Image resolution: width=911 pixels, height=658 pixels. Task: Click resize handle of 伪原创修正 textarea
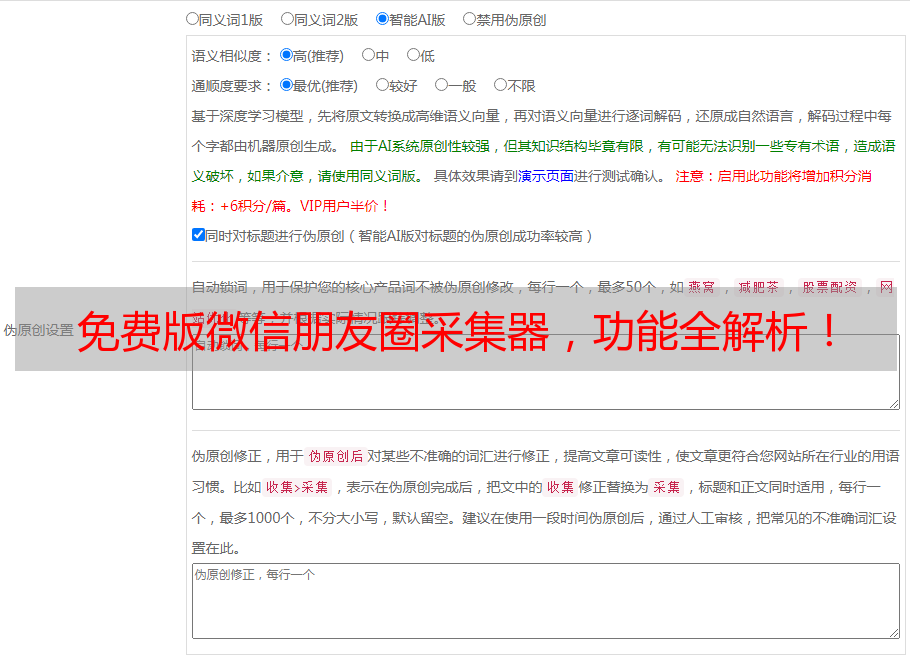click(x=894, y=633)
